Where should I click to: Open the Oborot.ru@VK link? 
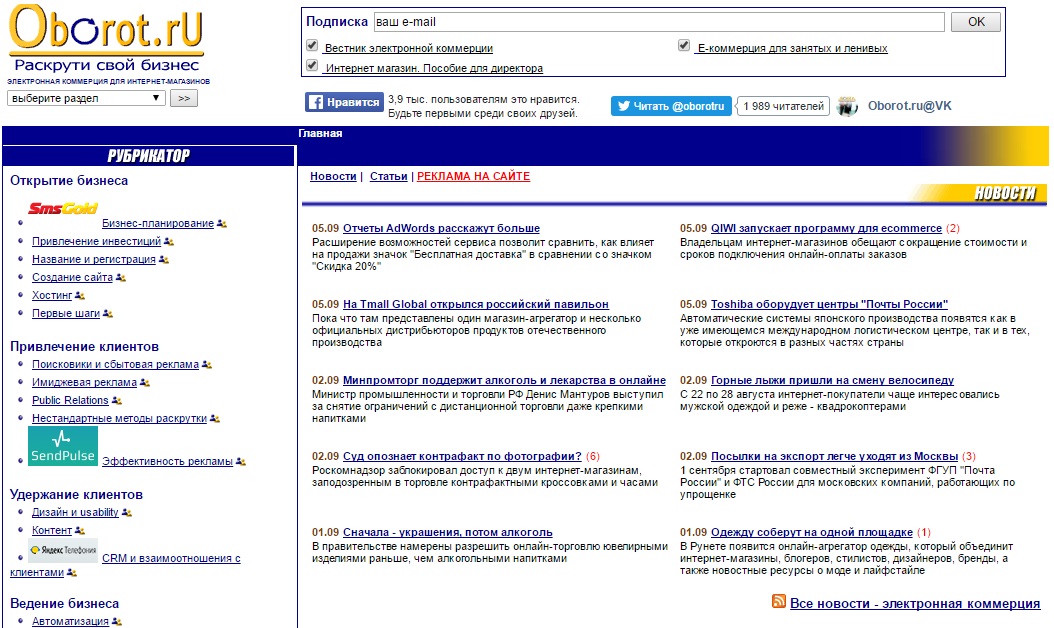[x=909, y=106]
